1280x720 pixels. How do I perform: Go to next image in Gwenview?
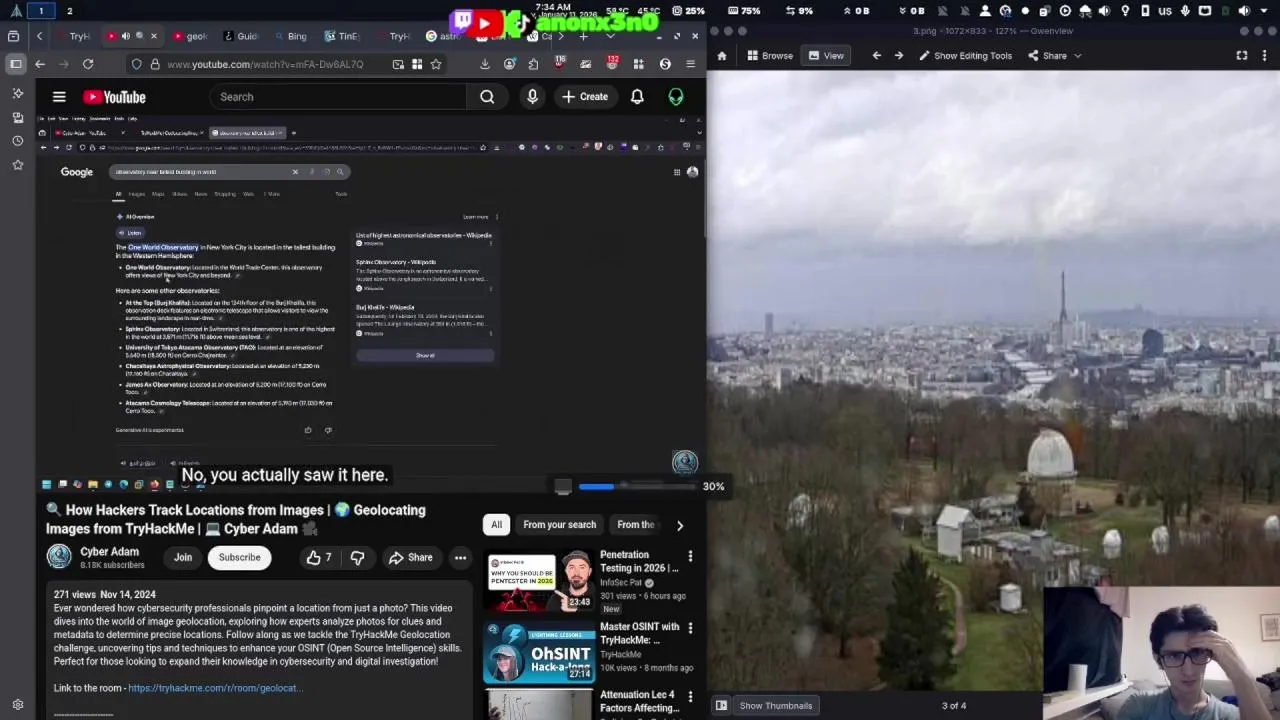[x=899, y=56]
